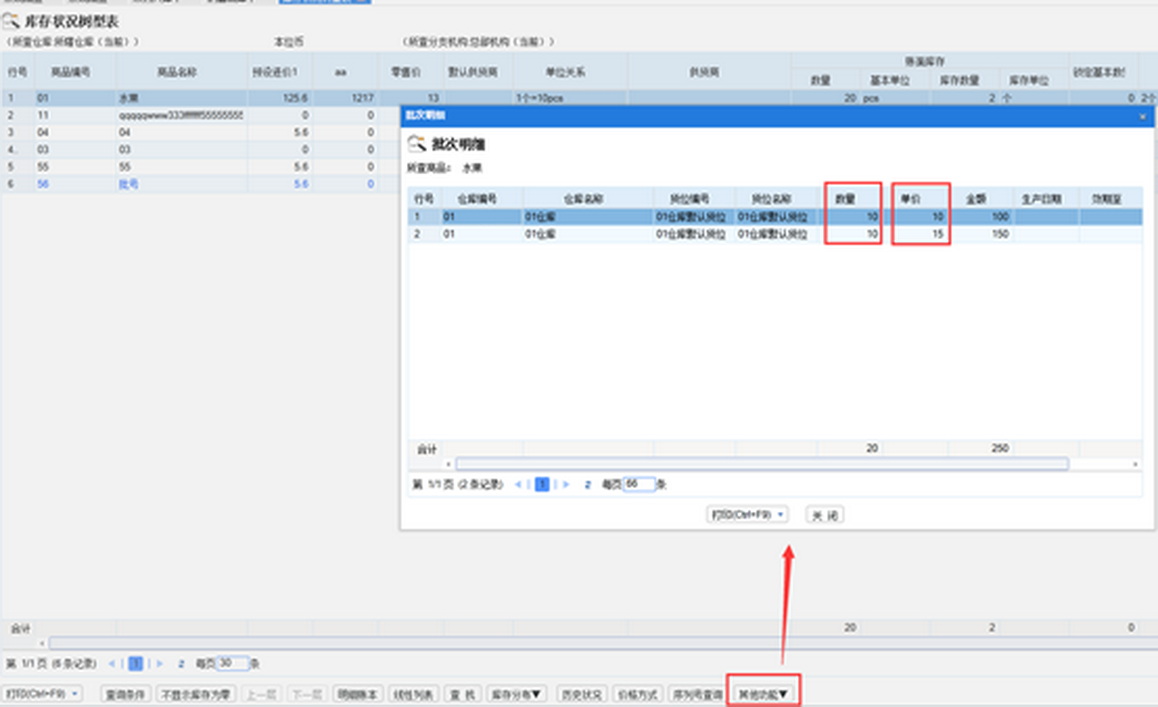Click the 关闭 button in batch dialog
The height and width of the screenshot is (707, 1158).
click(x=825, y=514)
